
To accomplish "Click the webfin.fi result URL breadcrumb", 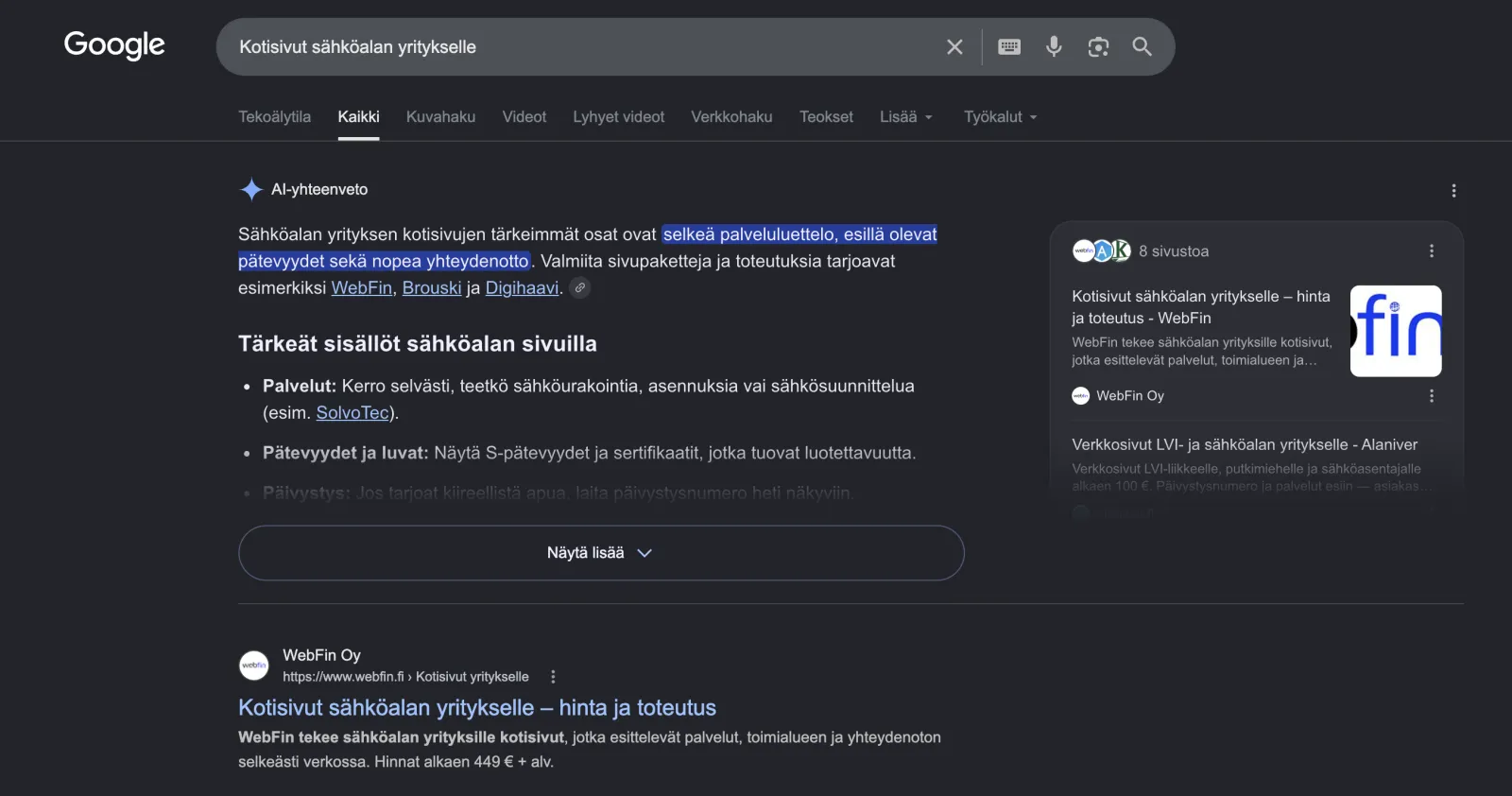I will (405, 677).
